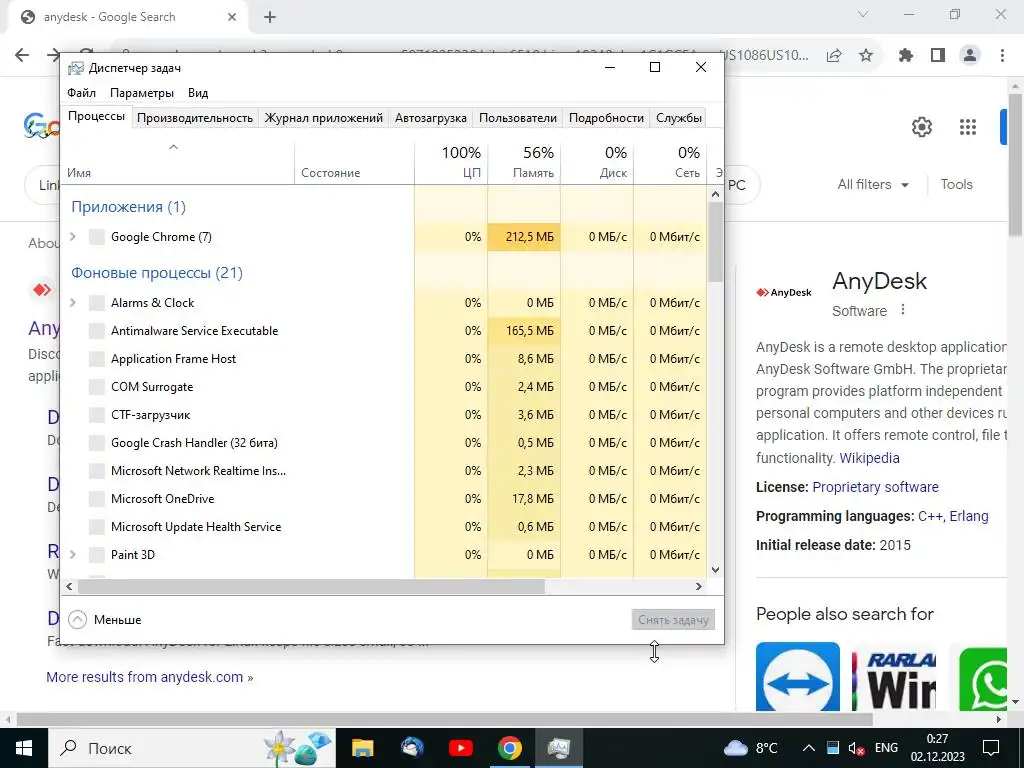Open AnyDesk knowledge panel more options

click(x=903, y=310)
